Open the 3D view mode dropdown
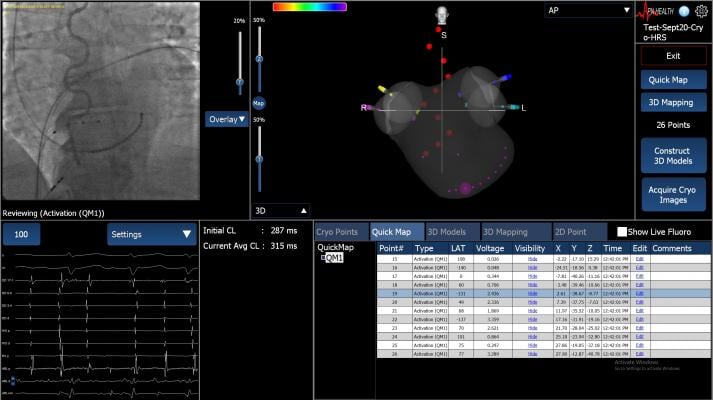 pos(279,211)
